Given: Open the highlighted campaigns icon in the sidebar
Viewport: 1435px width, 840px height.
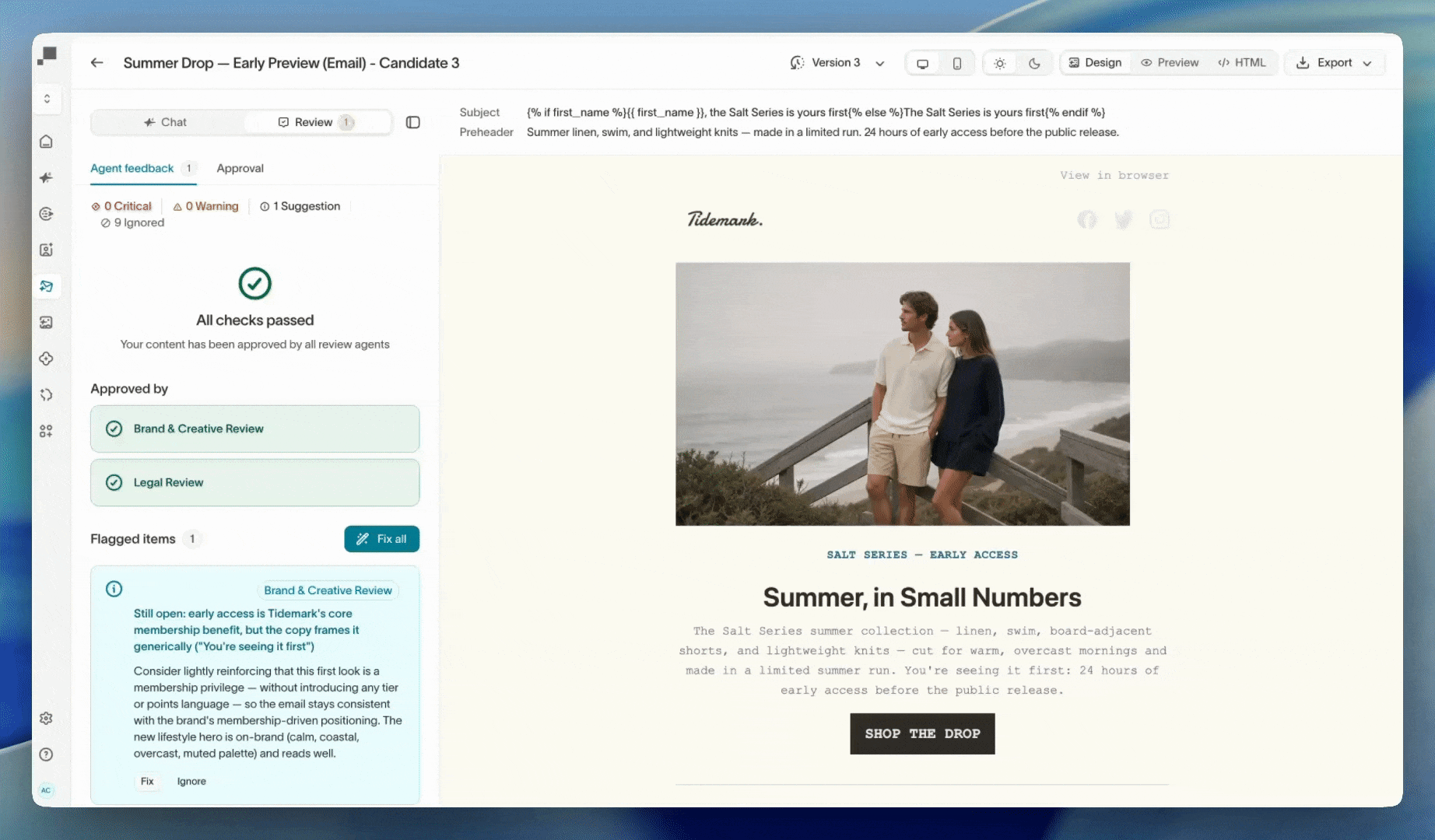Looking at the screenshot, I should [x=47, y=286].
